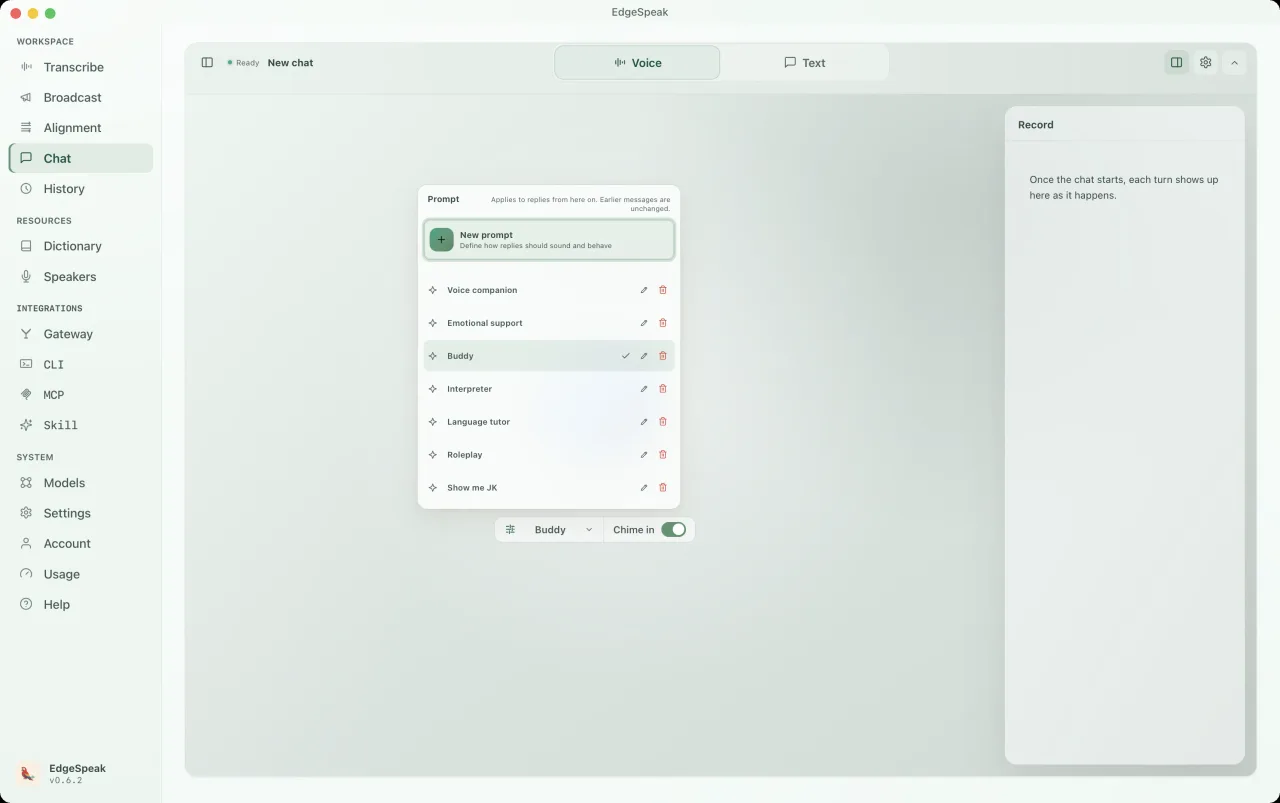The image size is (1280, 803).
Task: Open the Alignment page
Action: [x=81, y=128]
